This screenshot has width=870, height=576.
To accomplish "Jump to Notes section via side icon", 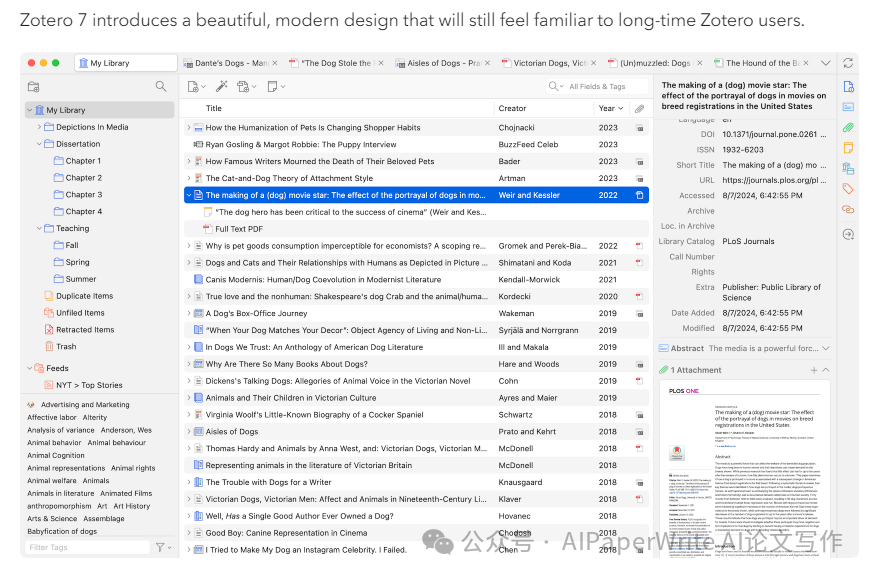I will (848, 148).
